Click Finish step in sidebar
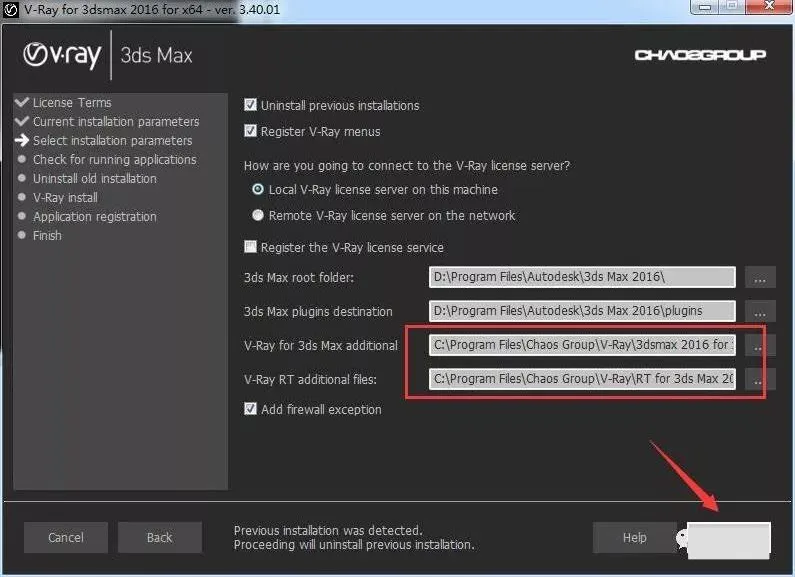Image resolution: width=795 pixels, height=577 pixels. point(47,235)
